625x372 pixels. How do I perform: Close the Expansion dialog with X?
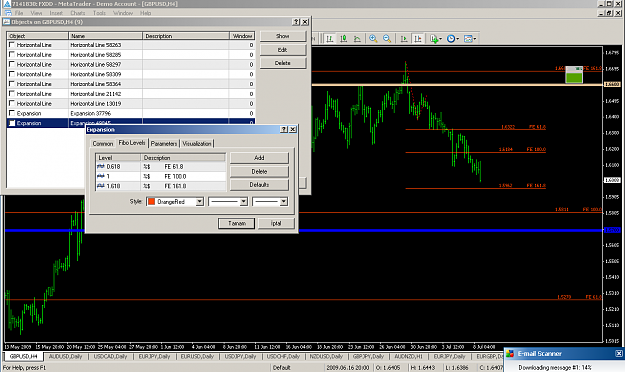[293, 129]
